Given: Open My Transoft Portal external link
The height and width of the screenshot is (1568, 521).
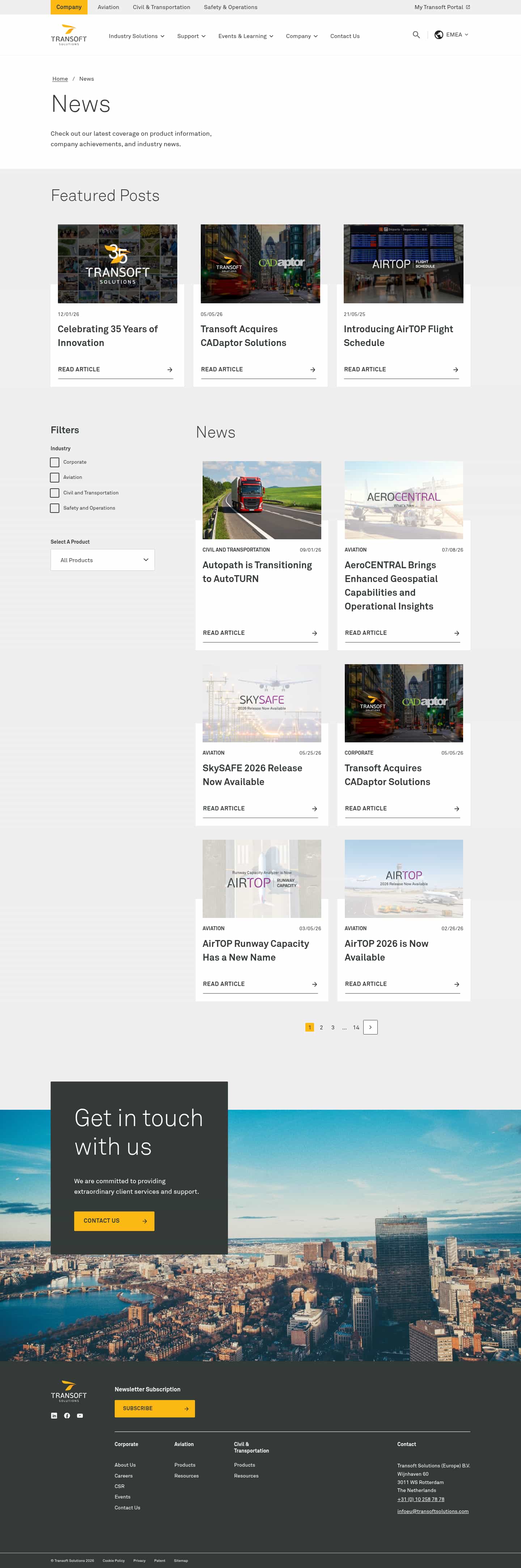Looking at the screenshot, I should (x=442, y=7).
